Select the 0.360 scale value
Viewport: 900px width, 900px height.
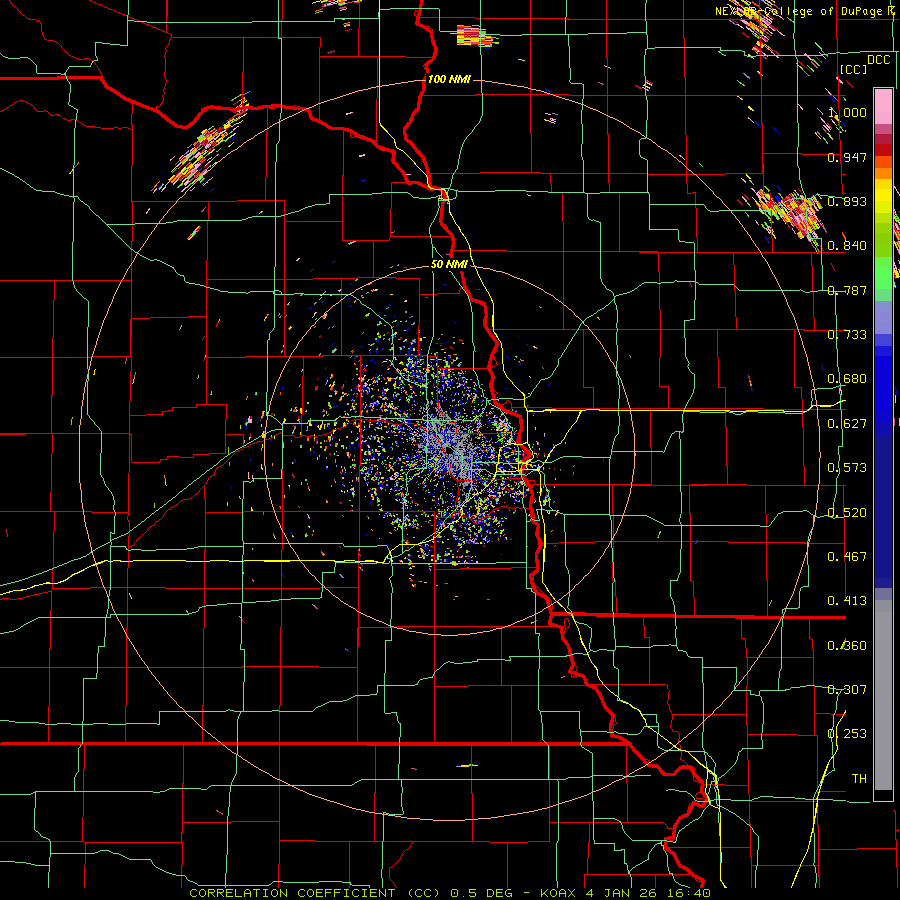[x=847, y=646]
